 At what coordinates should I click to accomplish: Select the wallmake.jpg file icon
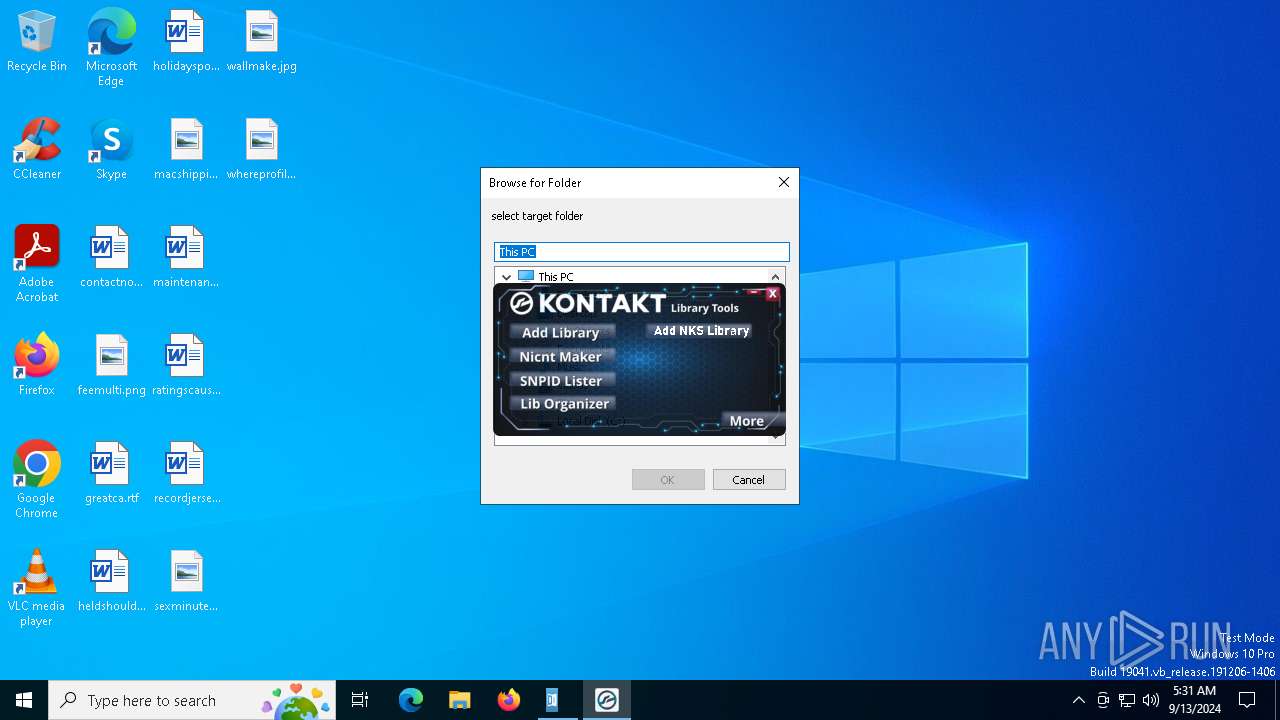pos(261,41)
